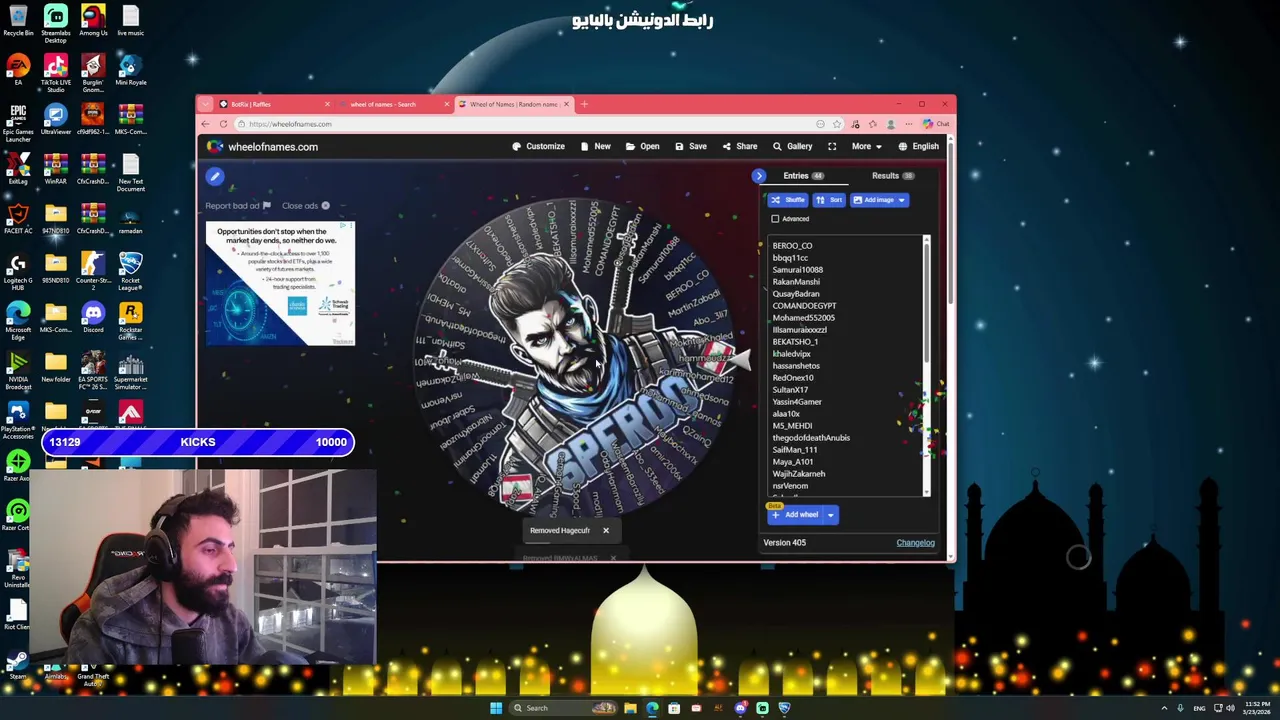1280x720 pixels.
Task: Open the WinRAR desktop icon
Action: [55, 169]
